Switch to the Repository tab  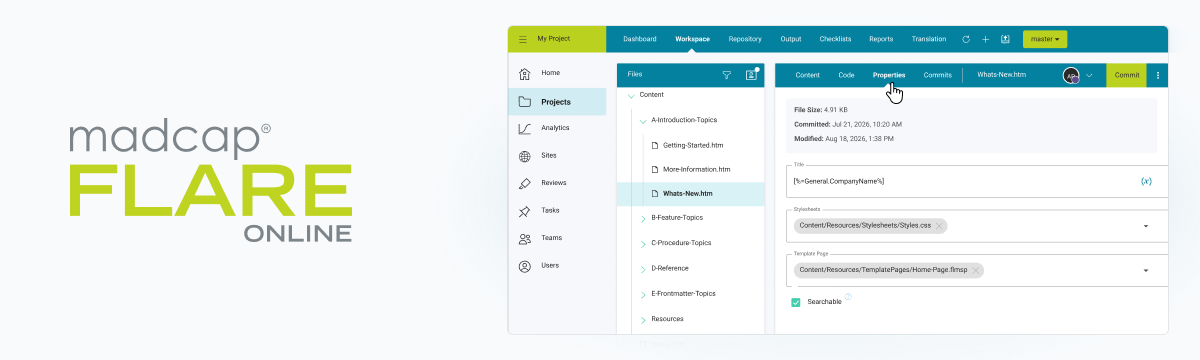(x=745, y=39)
